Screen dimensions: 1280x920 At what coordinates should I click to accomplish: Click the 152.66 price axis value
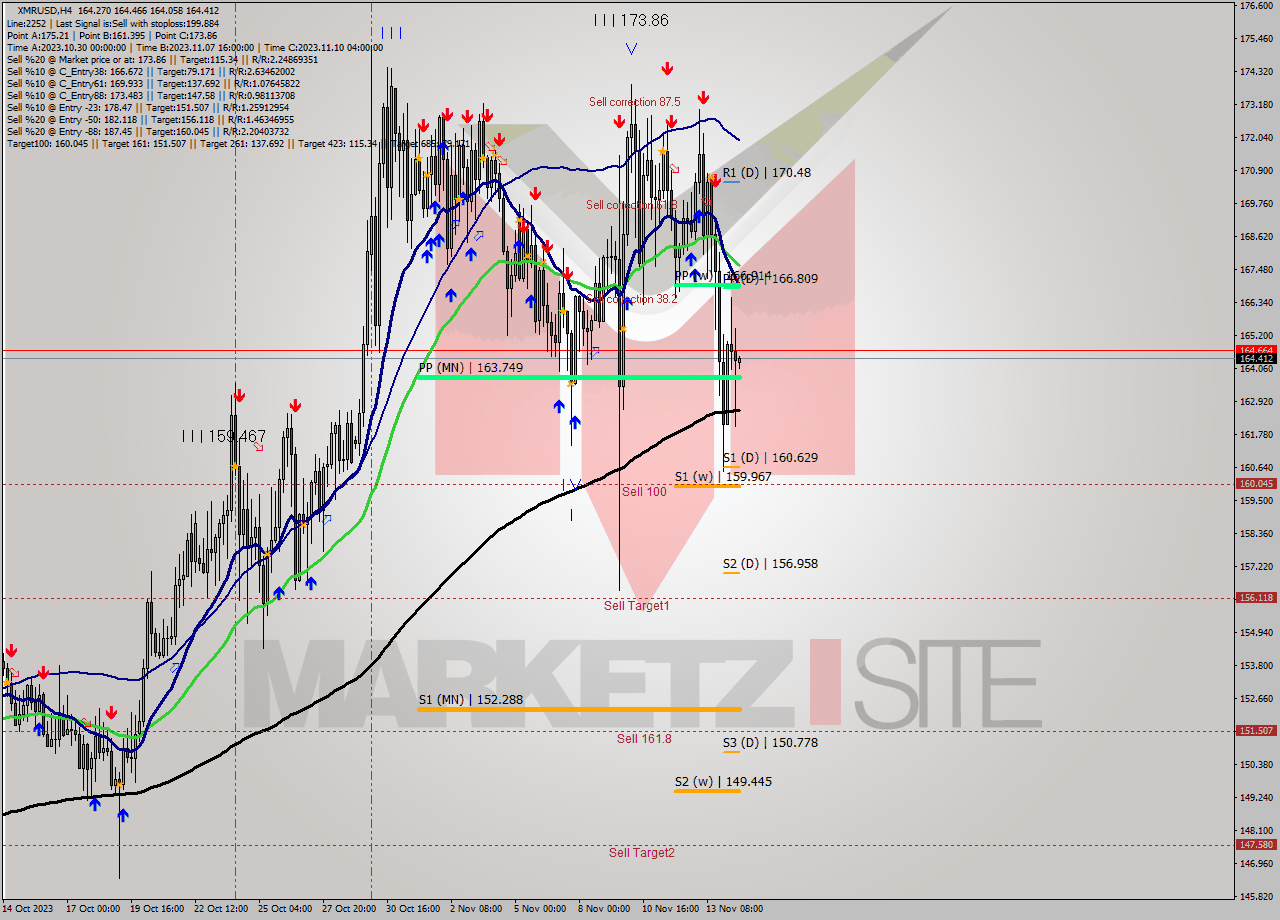(x=1256, y=699)
